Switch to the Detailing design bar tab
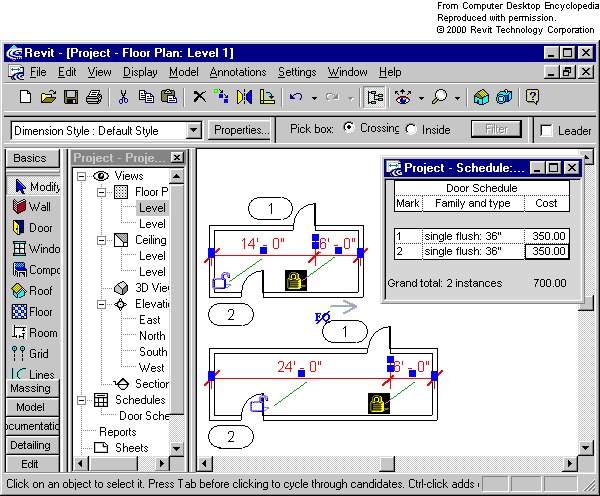Viewport: 600px width, 496px height. 33,445
